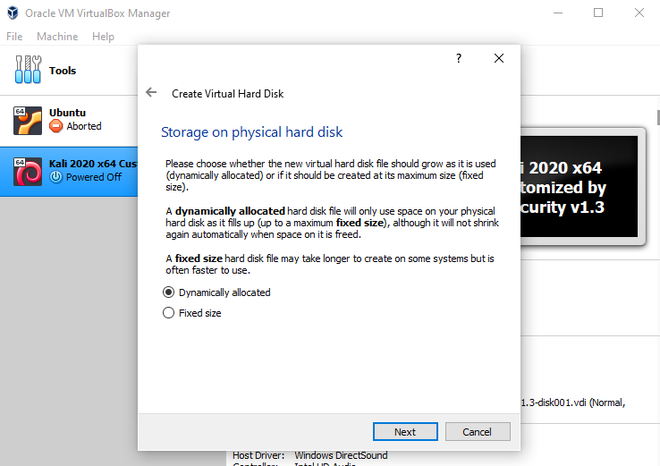Click the Kali Powered Off status icon
Viewport: 660px width, 466px height.
coord(55,177)
